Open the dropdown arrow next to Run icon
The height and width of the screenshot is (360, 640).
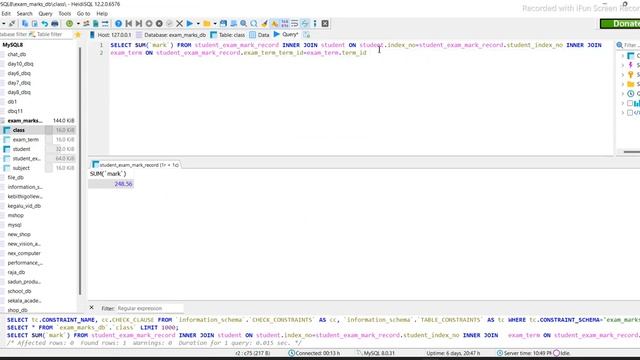pyautogui.click(x=198, y=24)
